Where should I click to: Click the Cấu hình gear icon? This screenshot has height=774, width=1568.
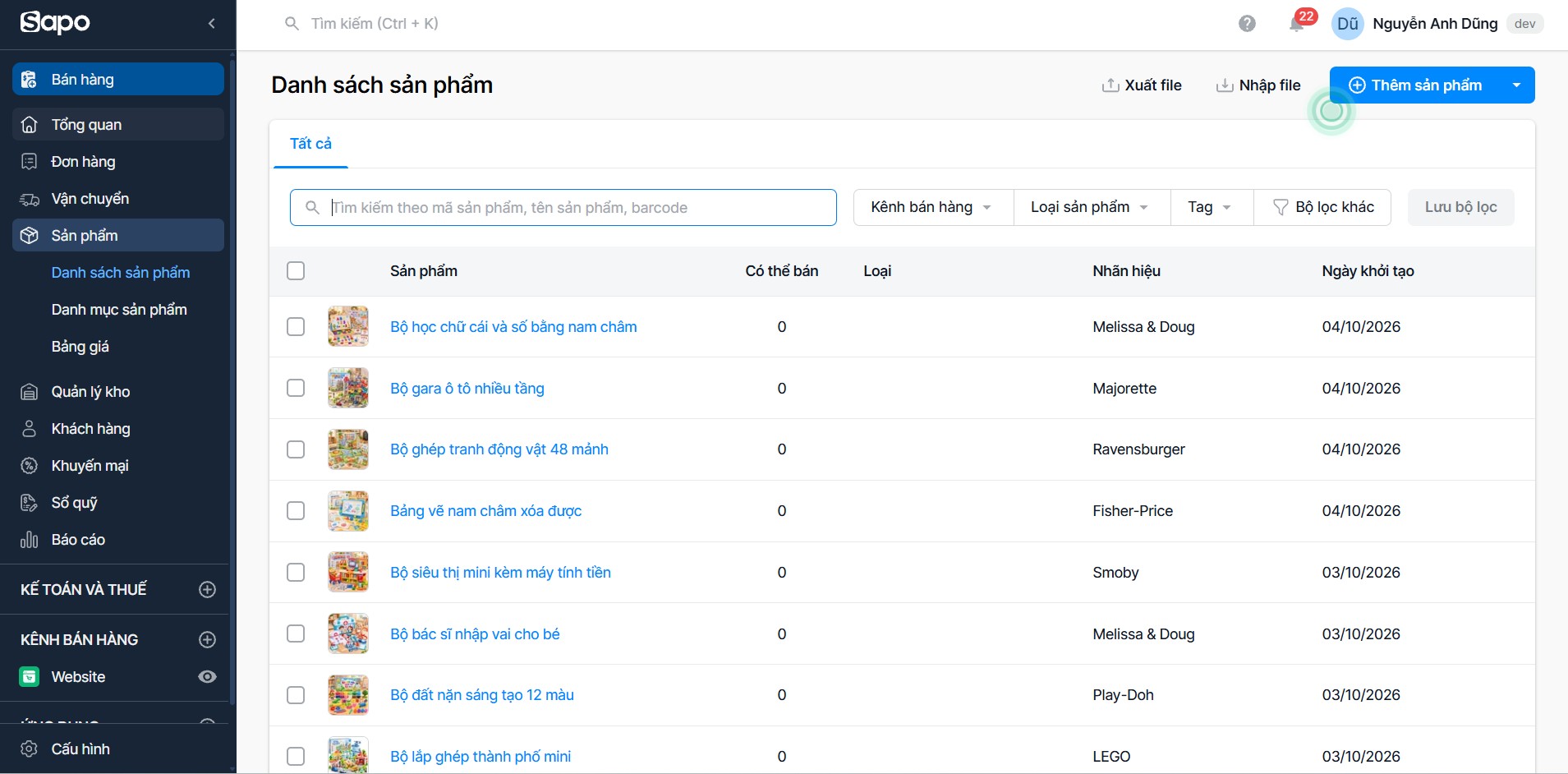(30, 749)
